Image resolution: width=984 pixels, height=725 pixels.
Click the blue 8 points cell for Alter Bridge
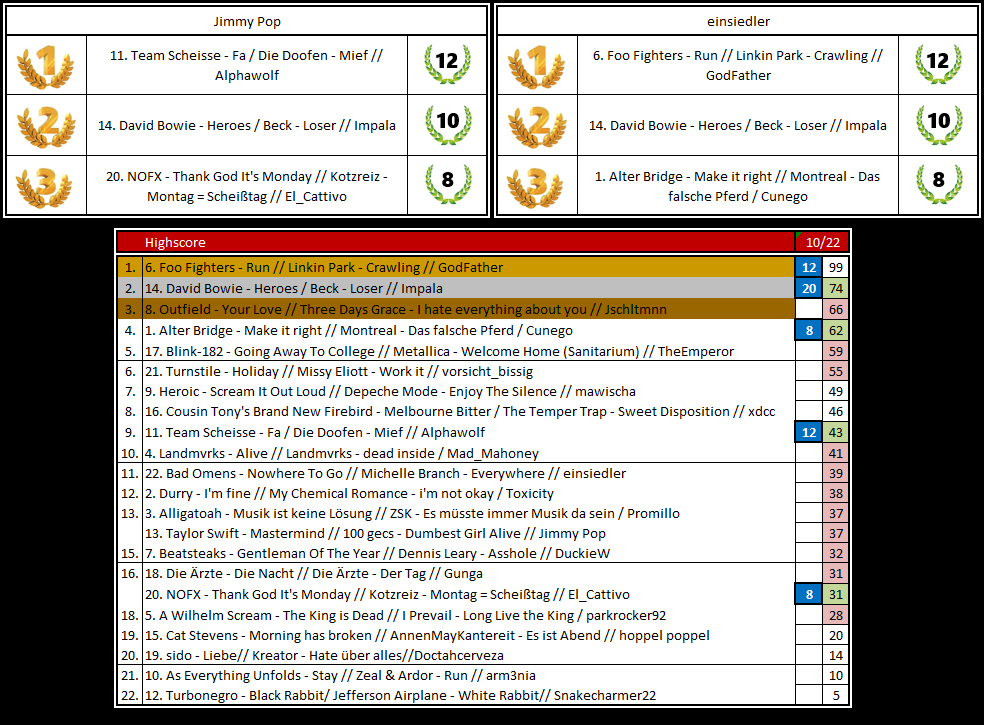[808, 330]
